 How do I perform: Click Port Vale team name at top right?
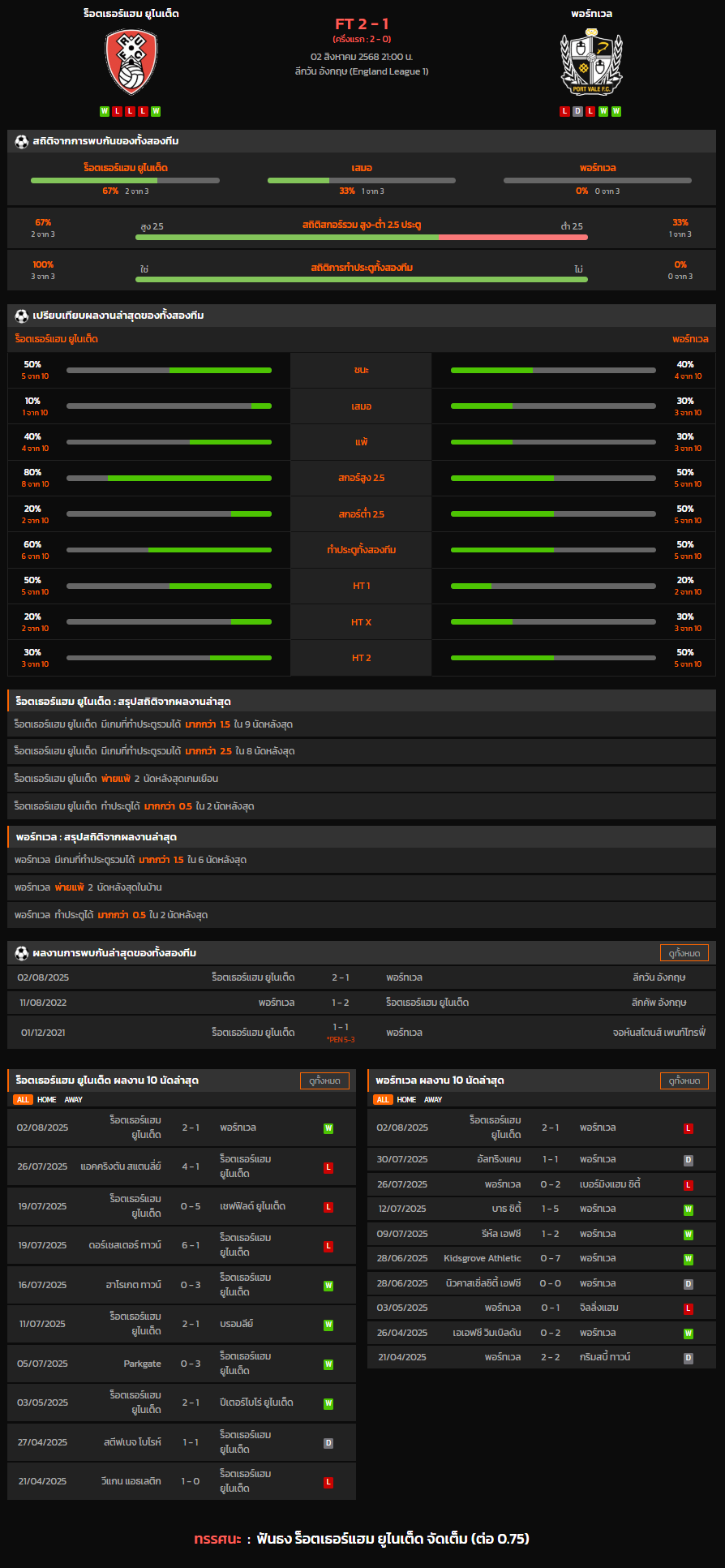click(x=592, y=14)
